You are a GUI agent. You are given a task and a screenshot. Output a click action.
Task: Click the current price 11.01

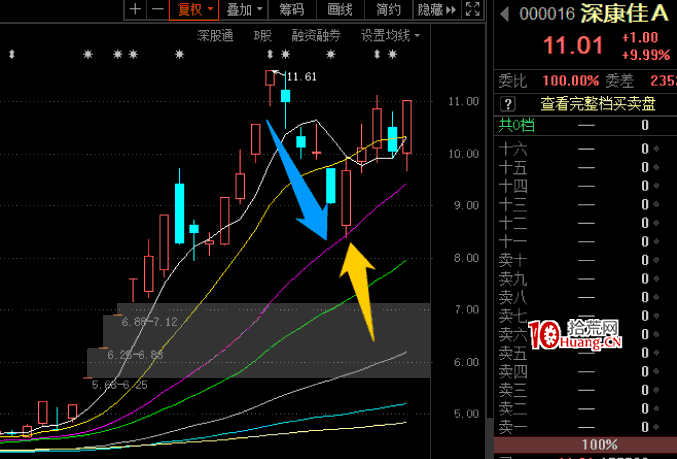[573, 45]
